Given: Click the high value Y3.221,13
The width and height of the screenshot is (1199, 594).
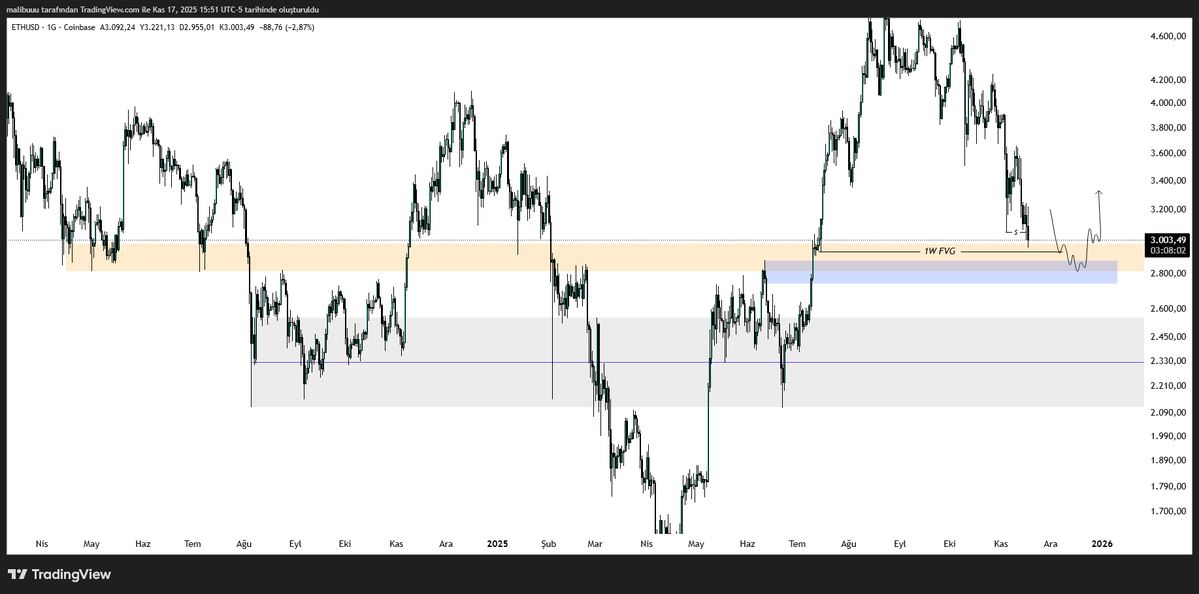Looking at the screenshot, I should pos(157,27).
